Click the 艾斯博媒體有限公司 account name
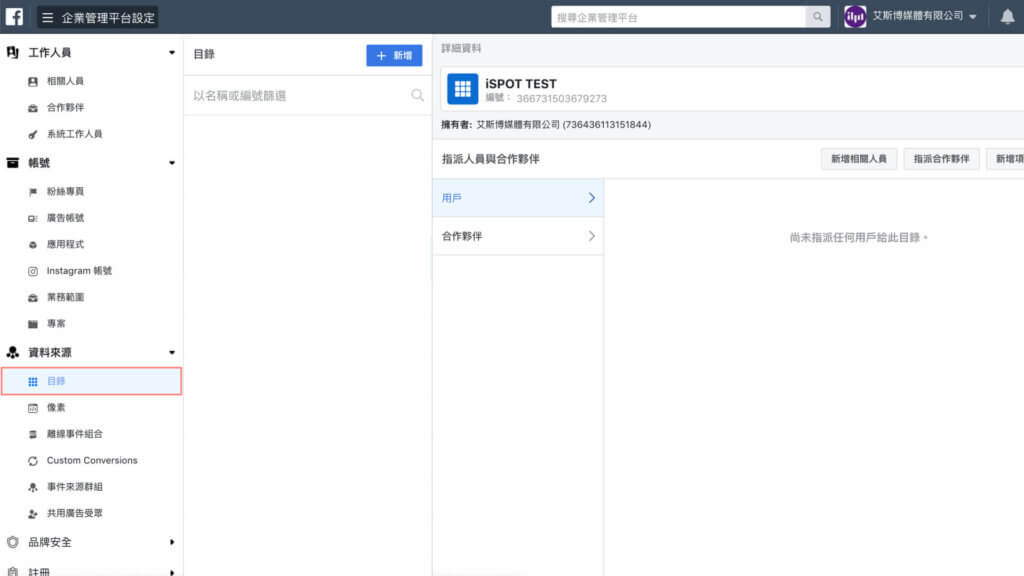1024x576 pixels. (x=918, y=16)
